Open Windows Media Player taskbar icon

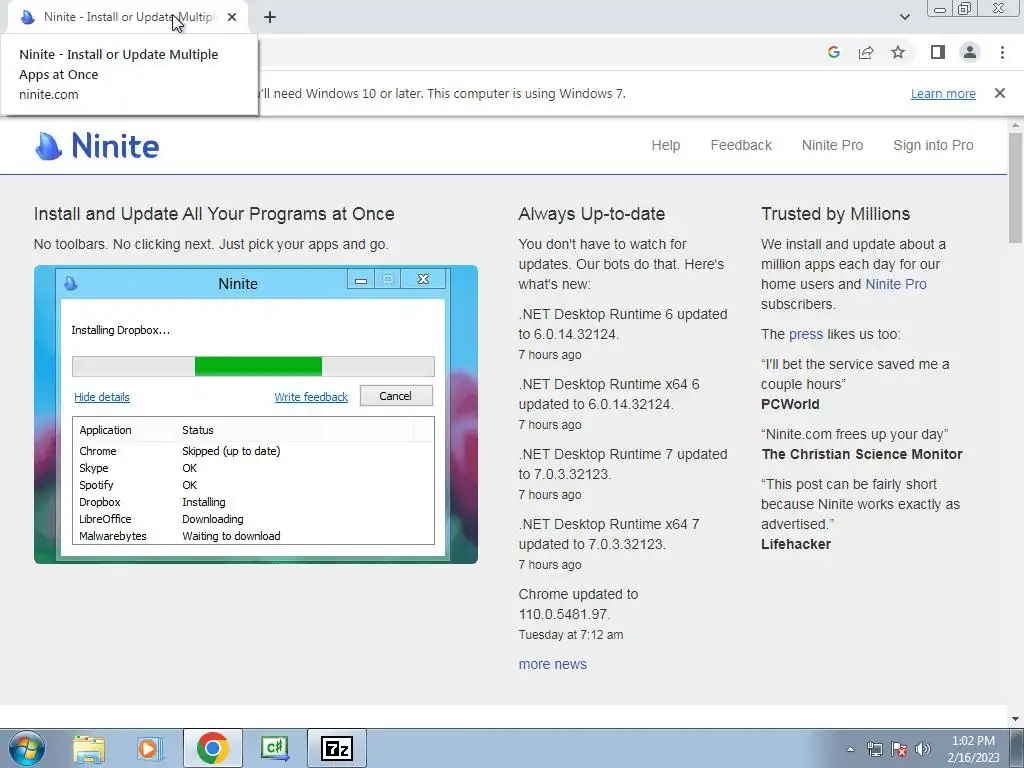coord(150,748)
